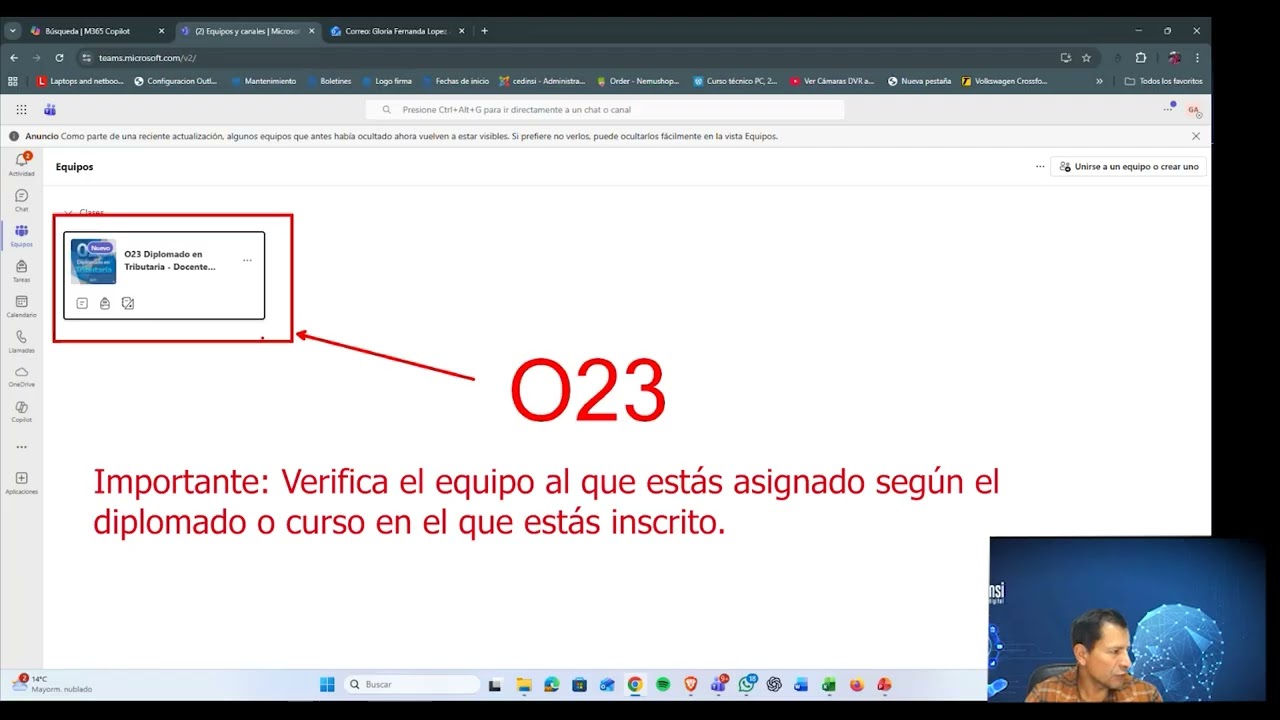The image size is (1280, 720).
Task: Collapse the Clases section
Action: point(68,213)
